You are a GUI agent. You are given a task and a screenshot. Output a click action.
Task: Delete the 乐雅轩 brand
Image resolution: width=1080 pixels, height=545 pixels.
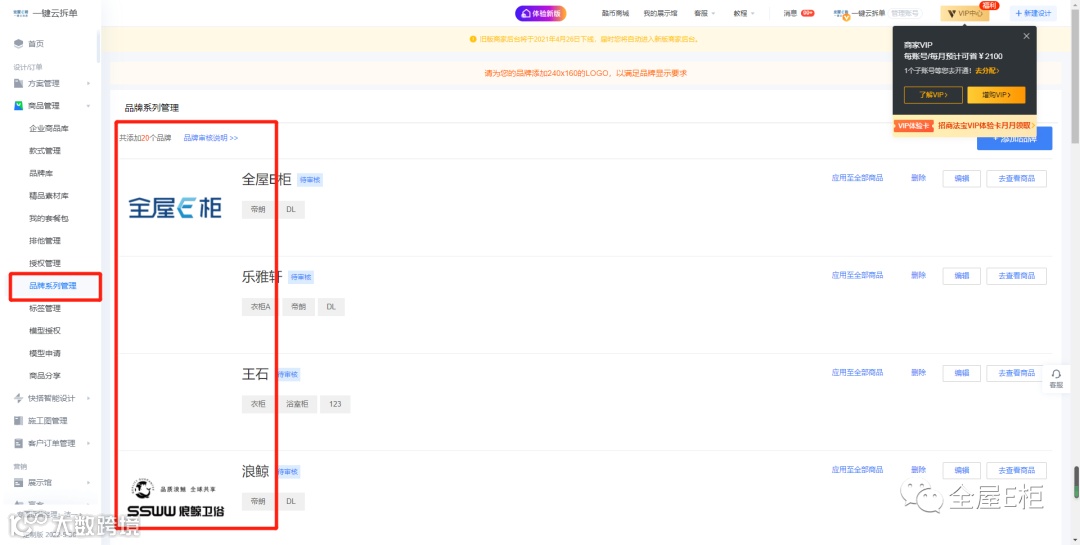click(x=918, y=275)
